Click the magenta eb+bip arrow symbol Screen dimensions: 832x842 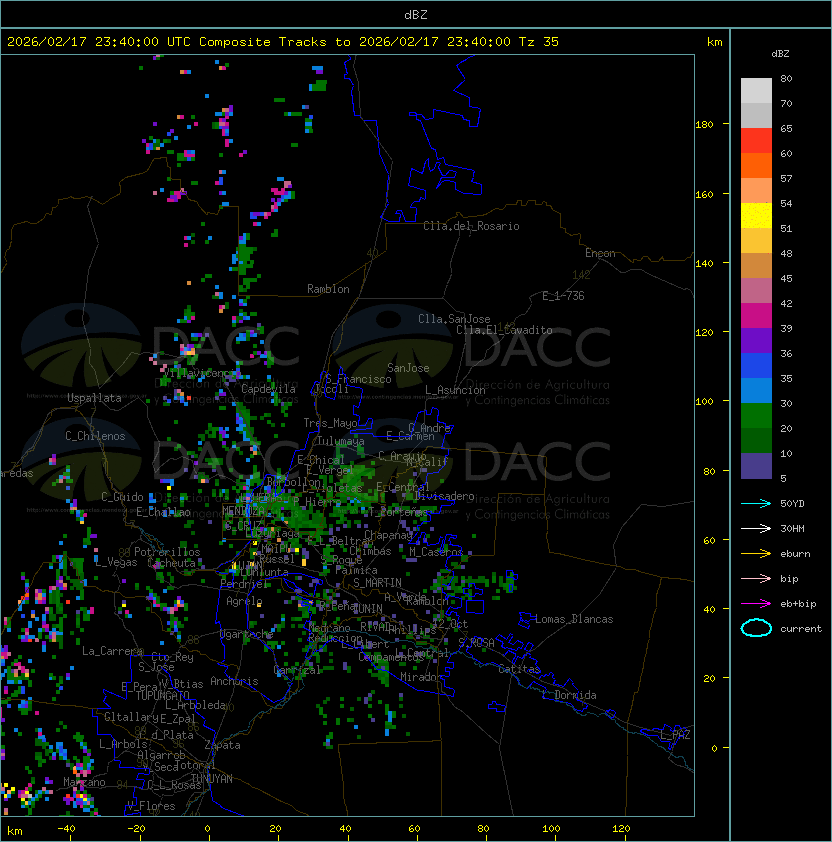(756, 604)
